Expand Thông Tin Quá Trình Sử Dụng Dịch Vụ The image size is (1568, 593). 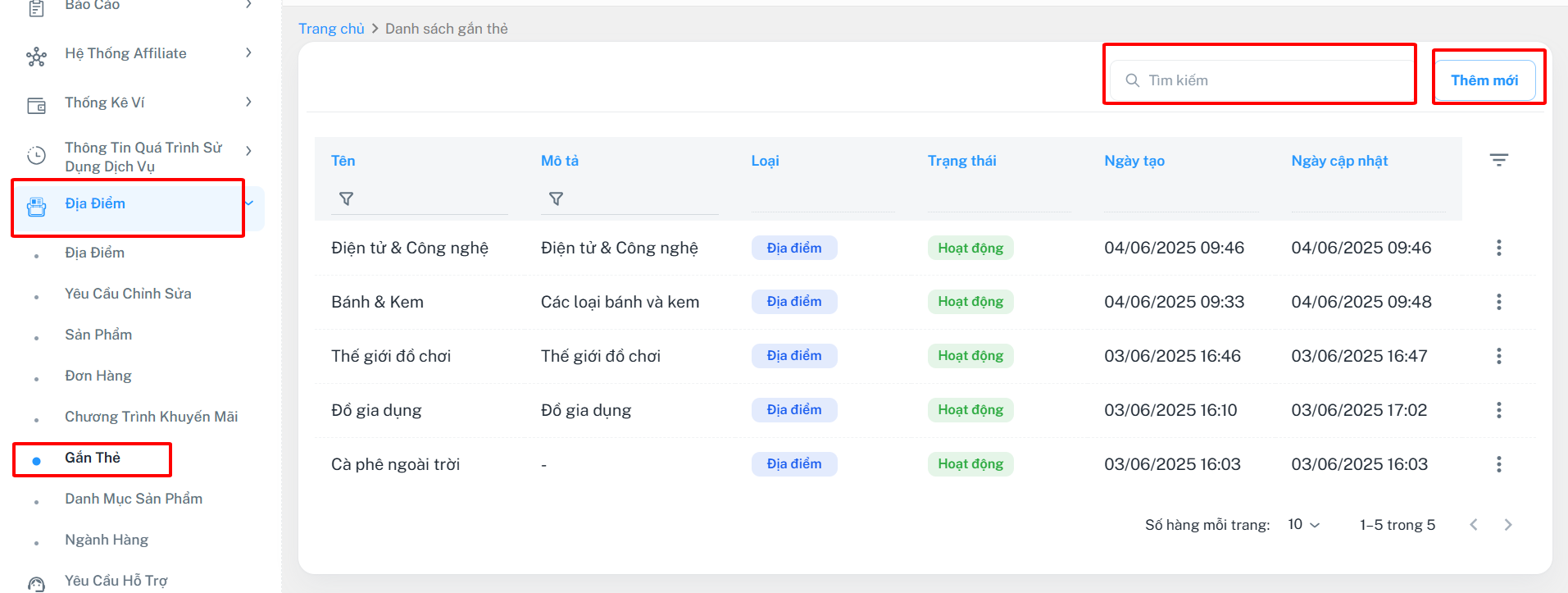[248, 151]
